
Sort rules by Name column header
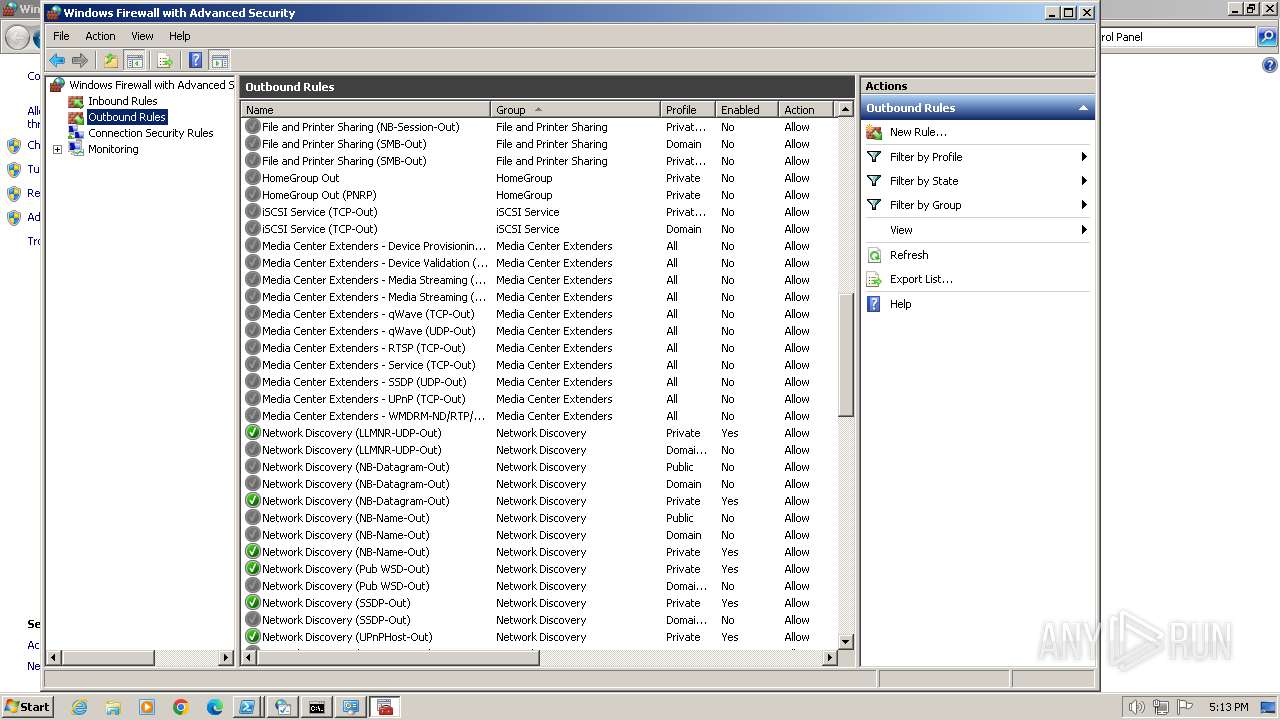pyautogui.click(x=366, y=110)
